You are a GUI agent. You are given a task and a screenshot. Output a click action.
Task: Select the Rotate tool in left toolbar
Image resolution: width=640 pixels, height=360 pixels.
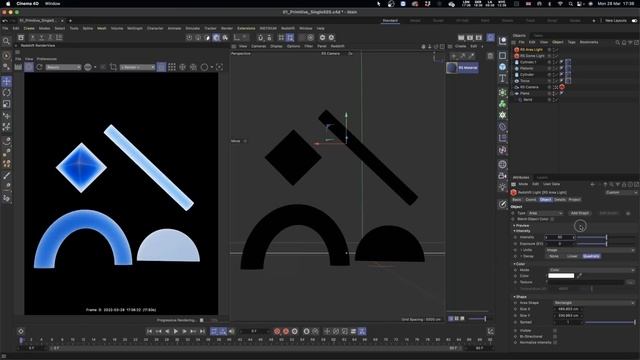click(x=7, y=93)
